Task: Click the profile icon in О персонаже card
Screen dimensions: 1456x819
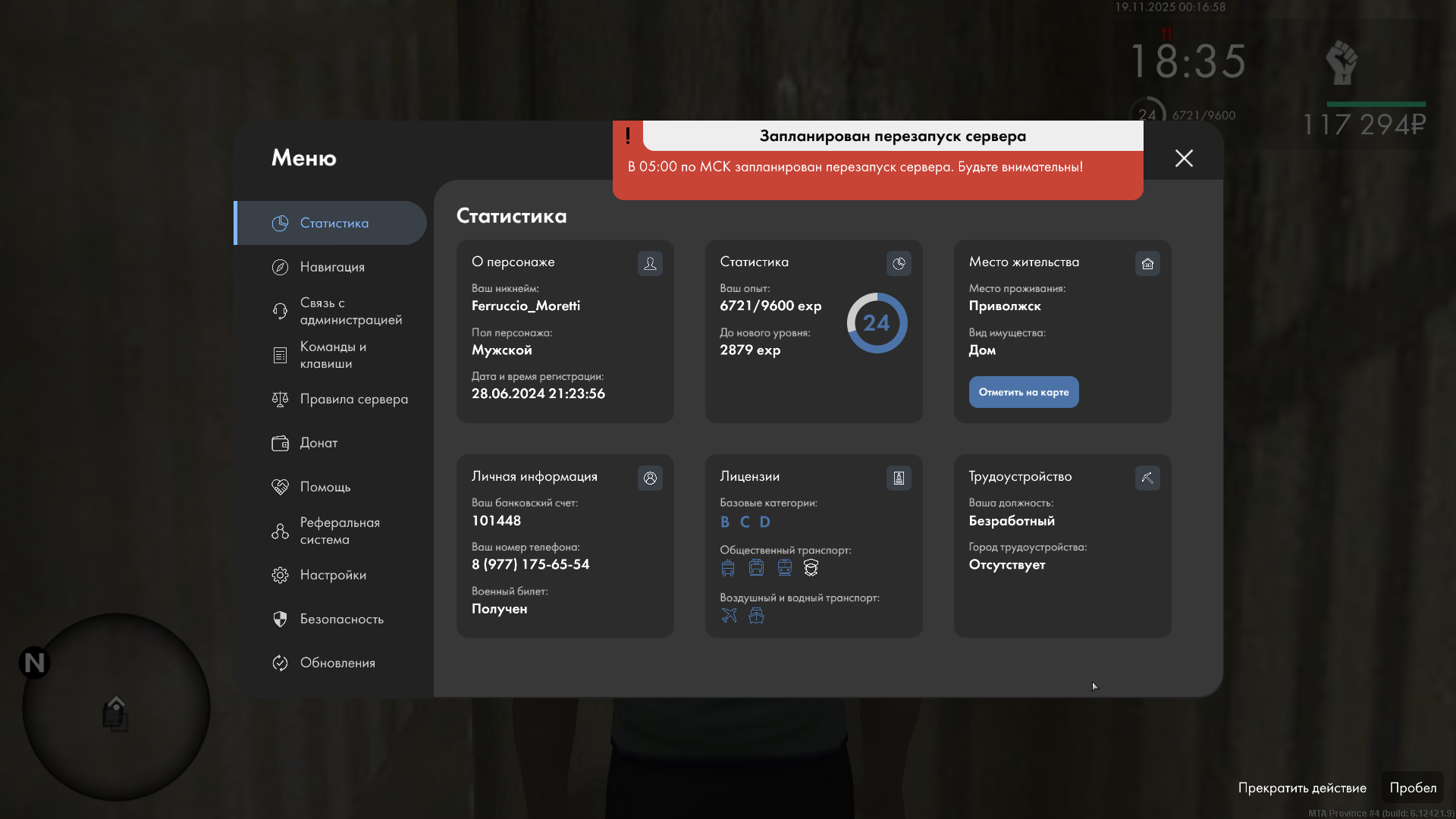Action: tap(650, 263)
